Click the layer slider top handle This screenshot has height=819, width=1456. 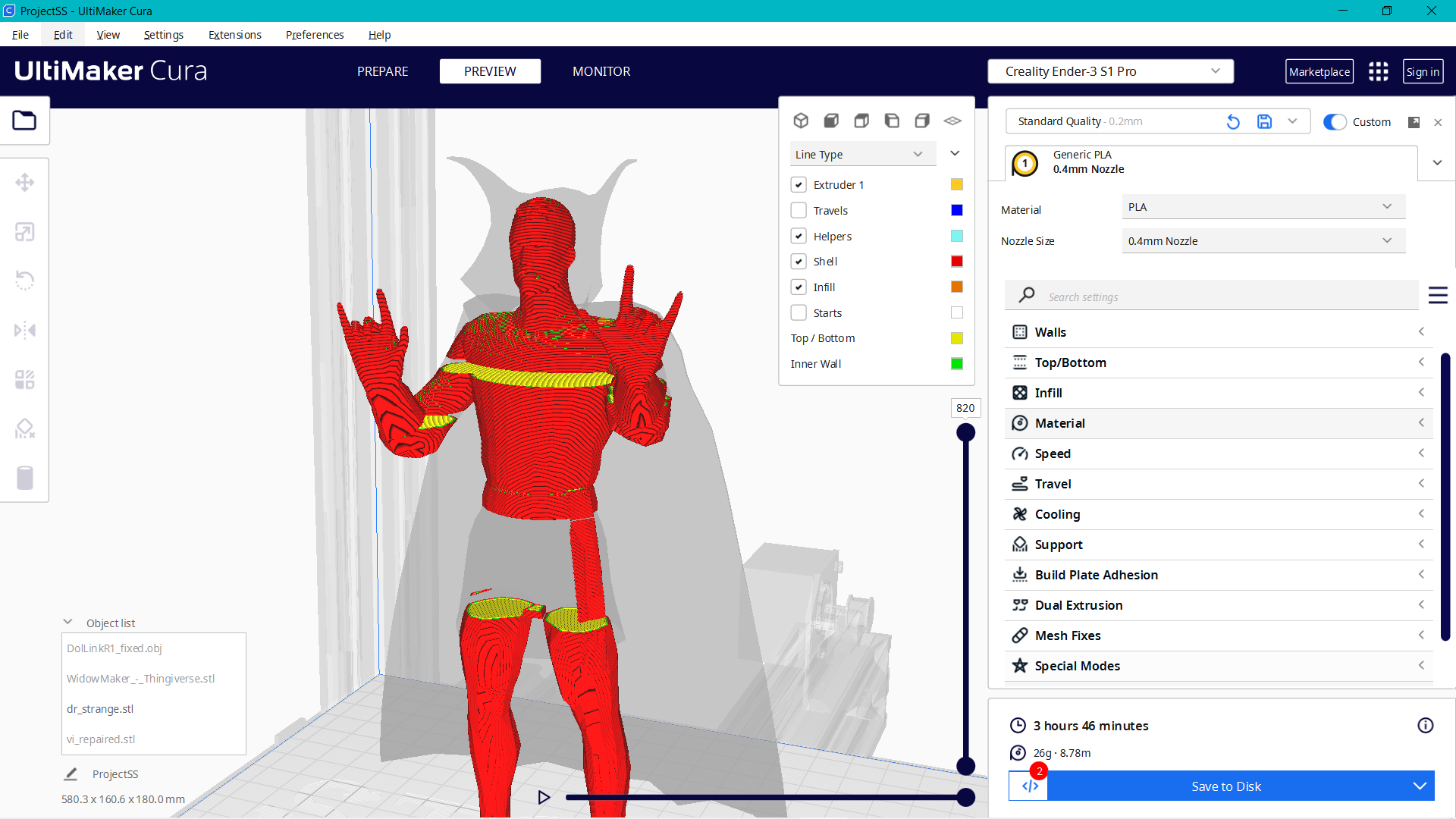[965, 433]
